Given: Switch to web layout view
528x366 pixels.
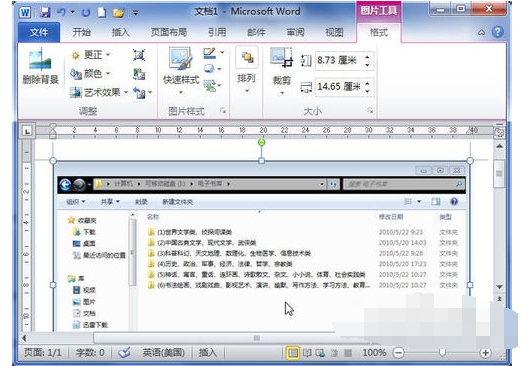Looking at the screenshot, I should point(320,353).
